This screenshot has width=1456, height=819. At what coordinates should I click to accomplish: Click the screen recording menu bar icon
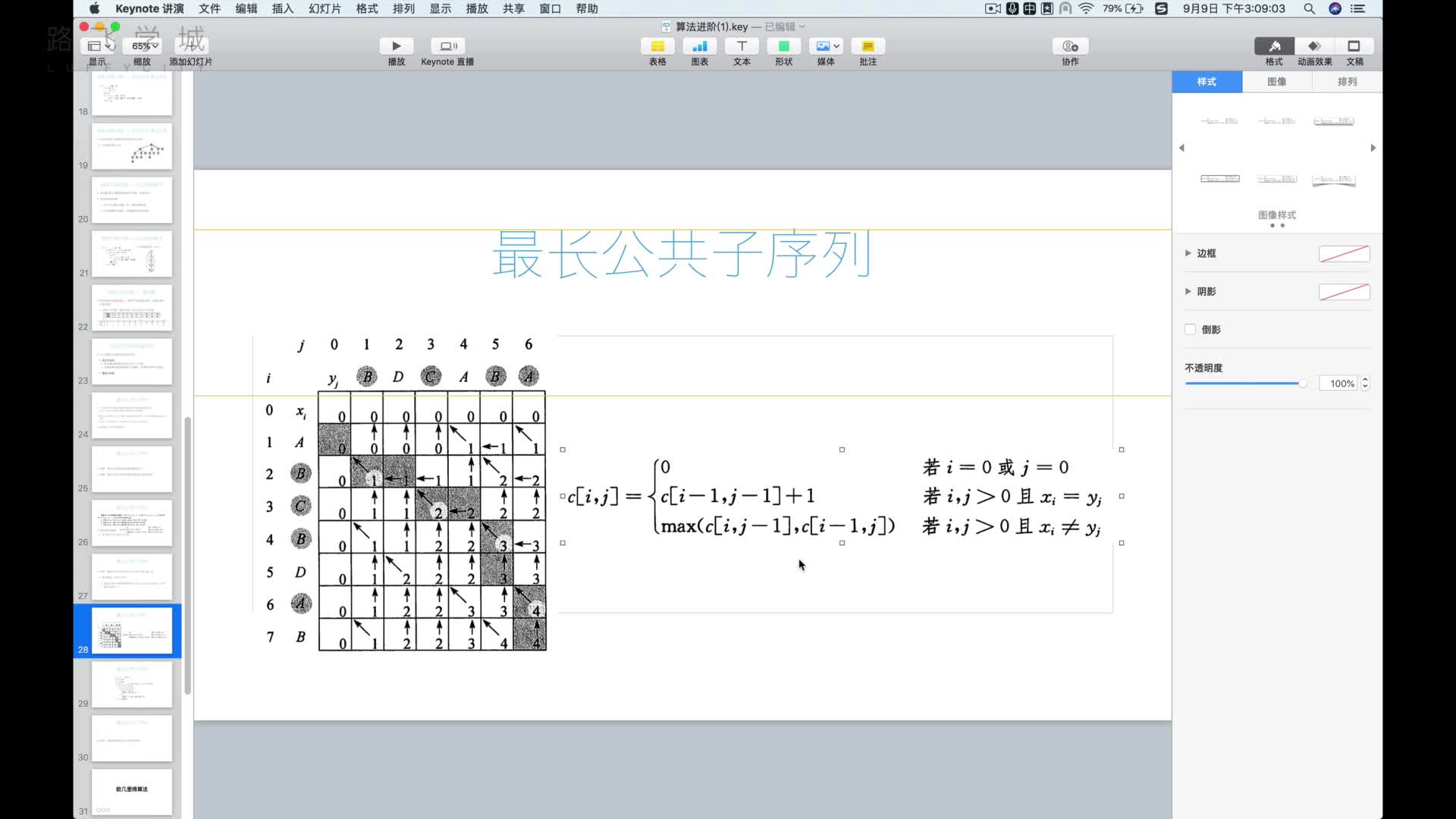(993, 8)
